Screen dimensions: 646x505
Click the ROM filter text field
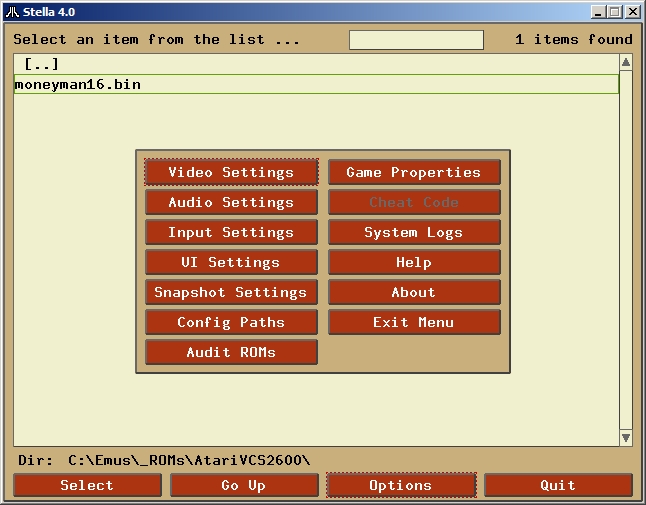(x=416, y=40)
